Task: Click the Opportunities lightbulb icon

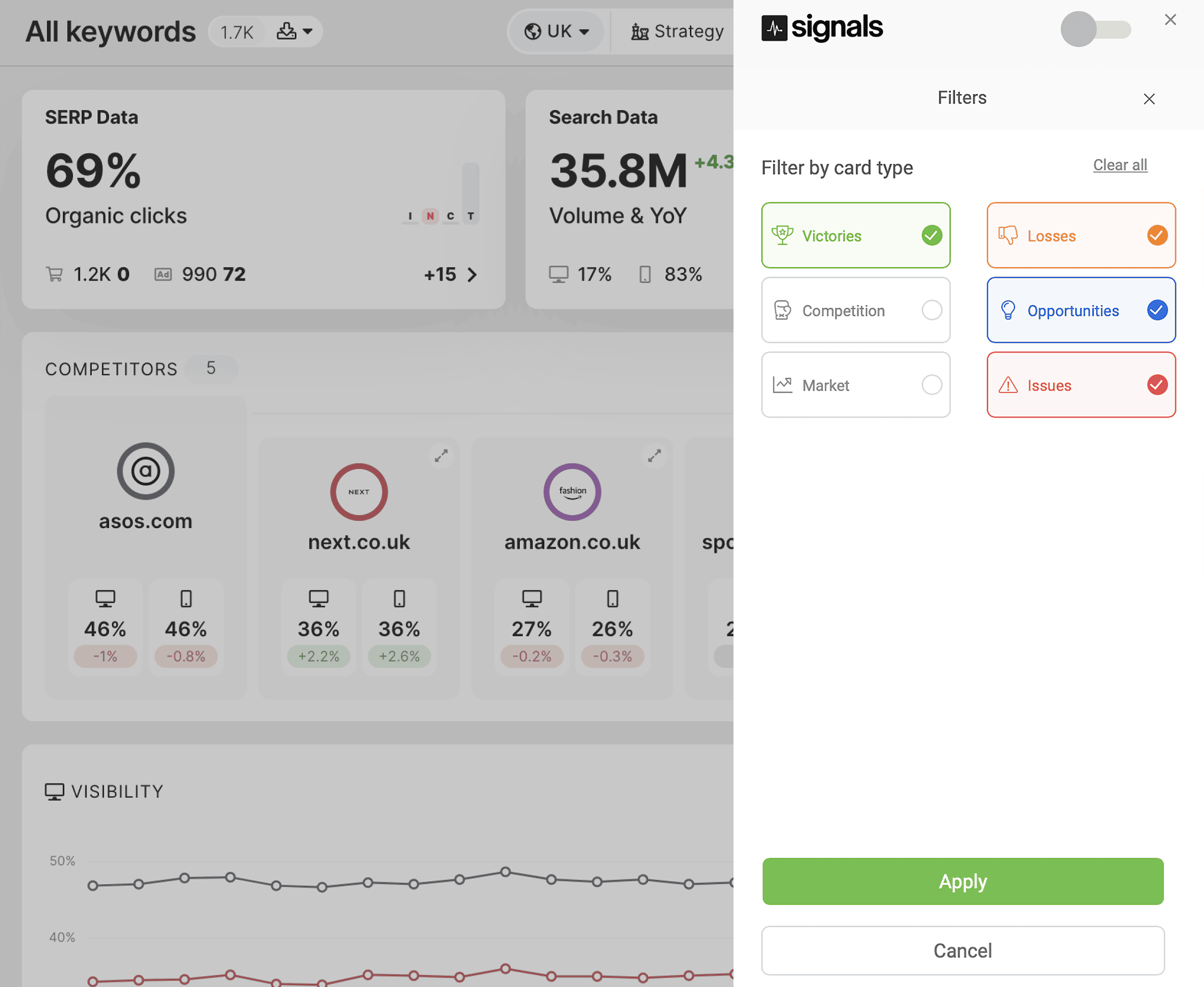Action: (1008, 310)
